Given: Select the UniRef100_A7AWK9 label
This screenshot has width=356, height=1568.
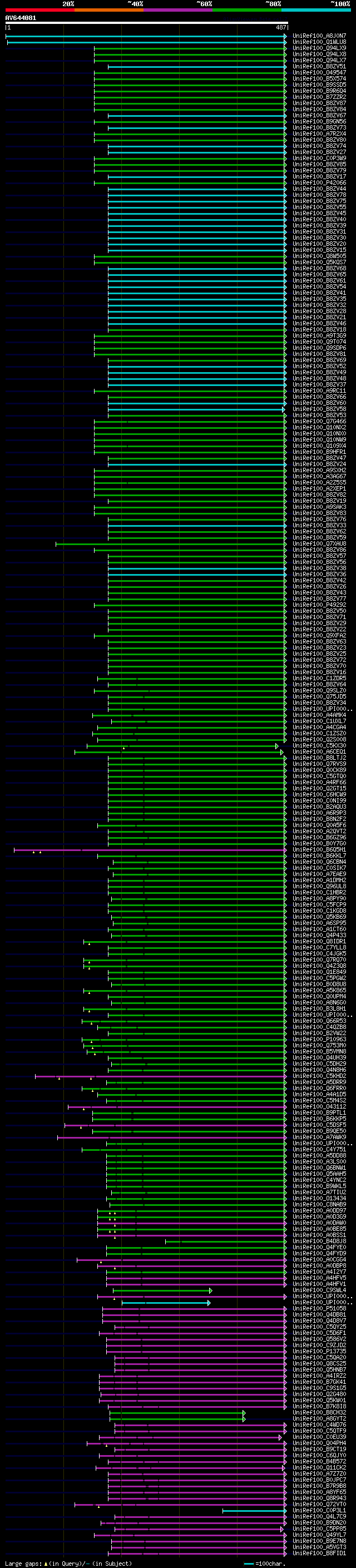Looking at the screenshot, I should [319, 1137].
